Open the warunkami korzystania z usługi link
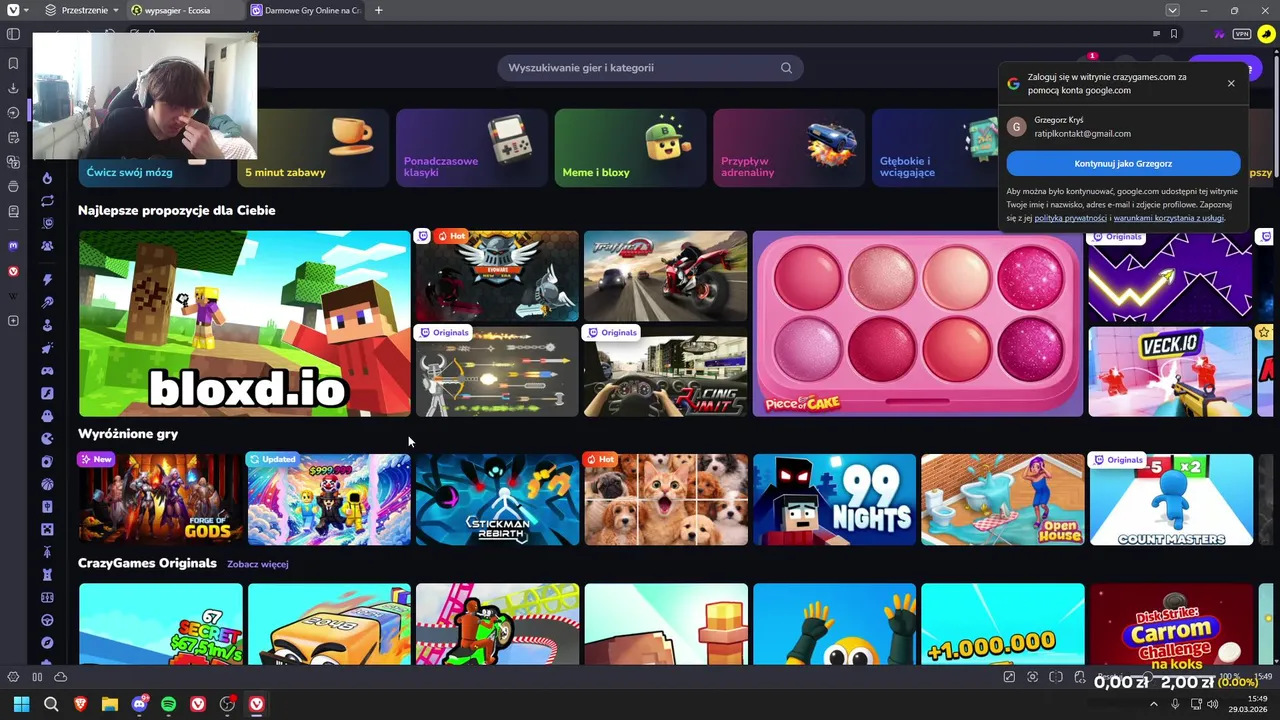 1168,218
